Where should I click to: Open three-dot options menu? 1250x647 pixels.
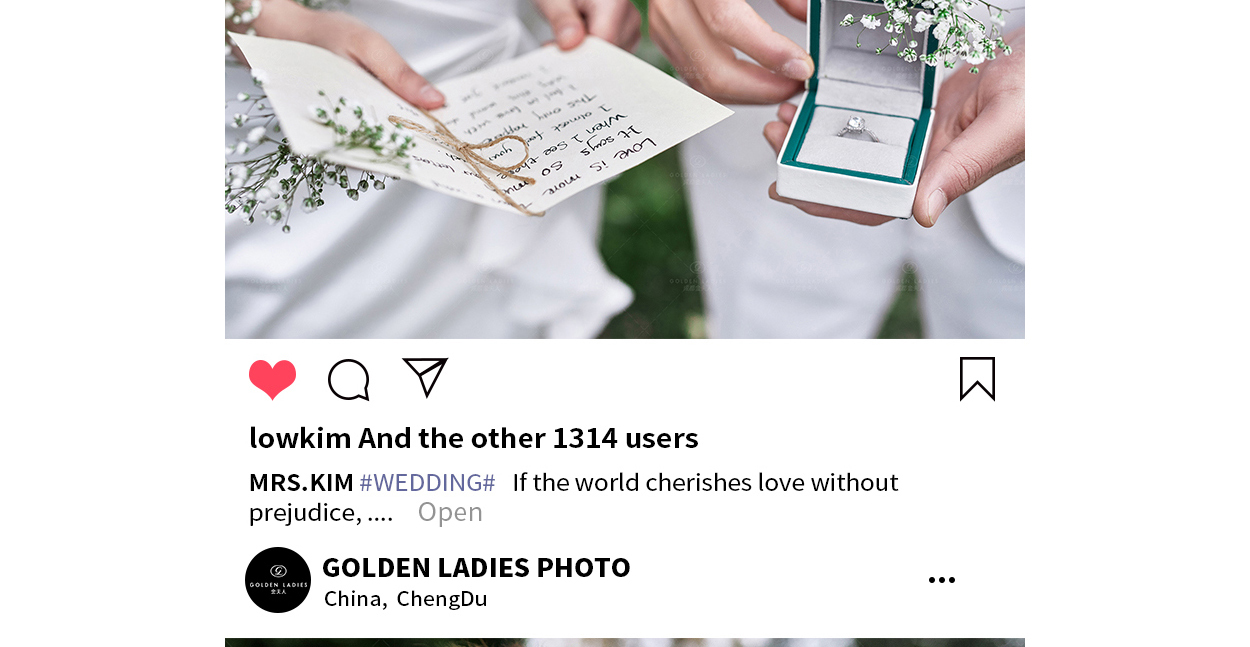(x=942, y=580)
